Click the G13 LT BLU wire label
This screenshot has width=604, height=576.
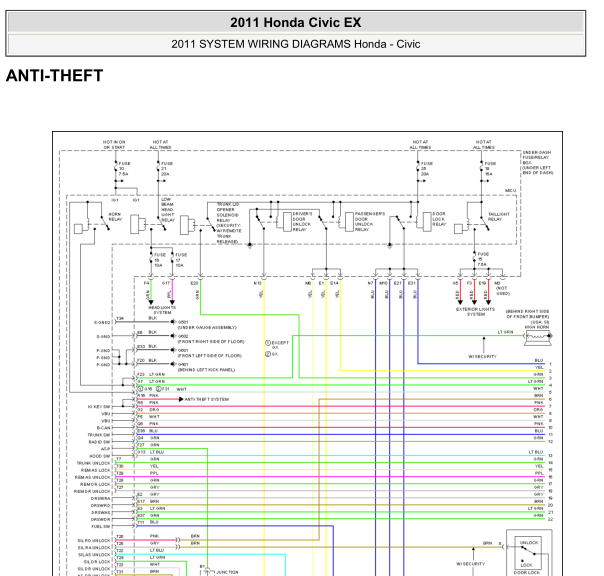(x=151, y=452)
